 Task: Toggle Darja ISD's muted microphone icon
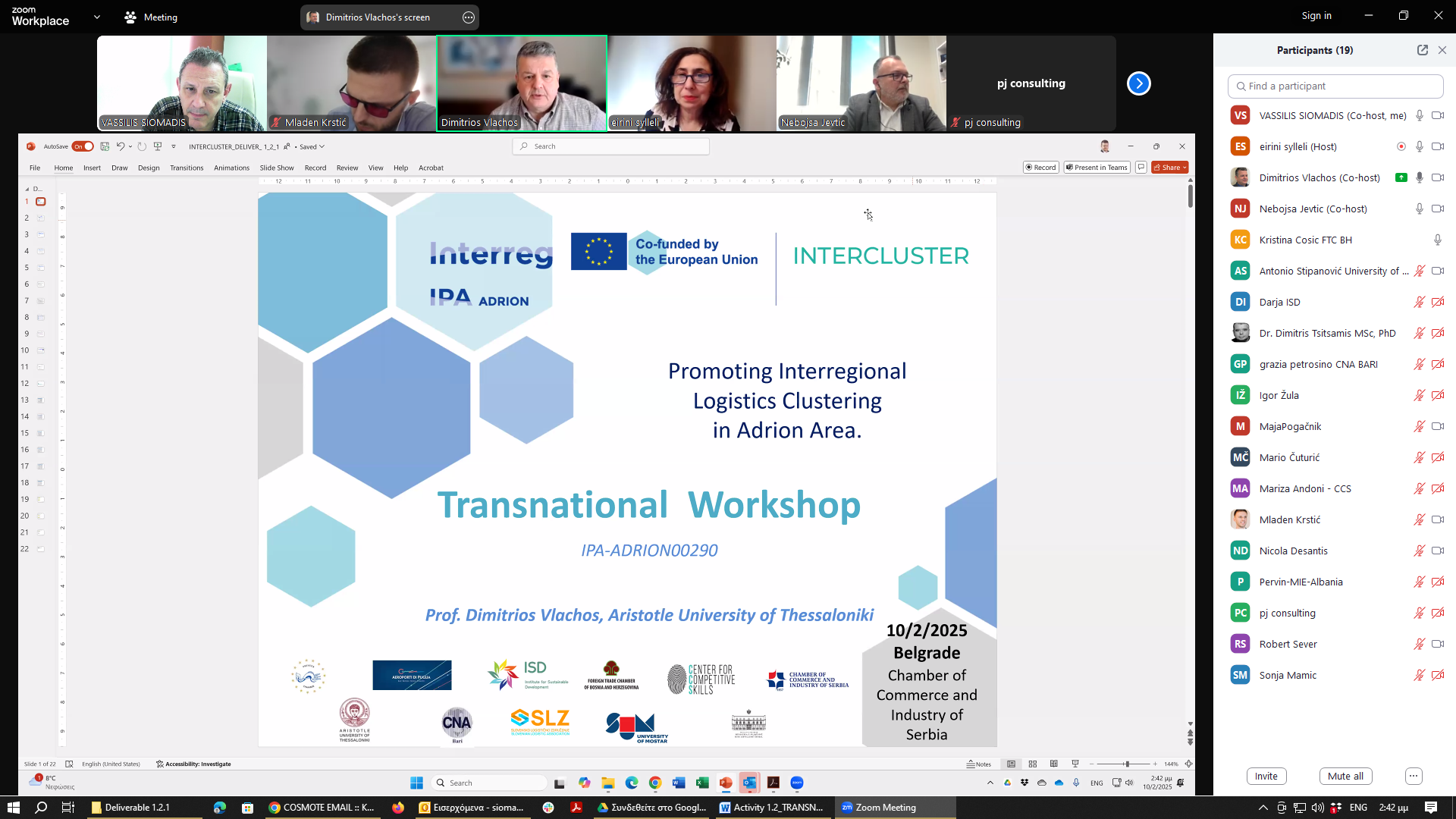point(1419,302)
